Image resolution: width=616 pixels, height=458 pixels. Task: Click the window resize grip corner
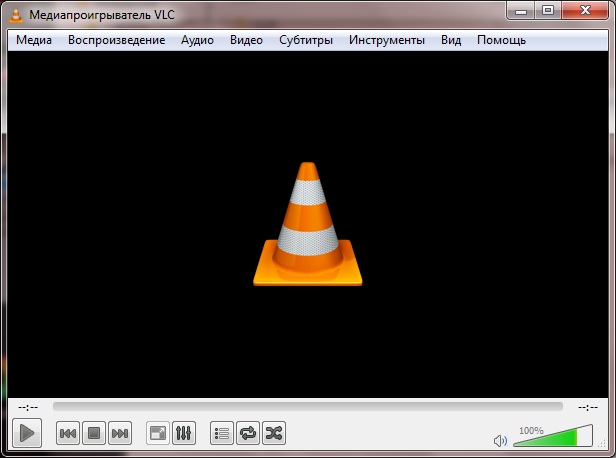pyautogui.click(x=602, y=444)
